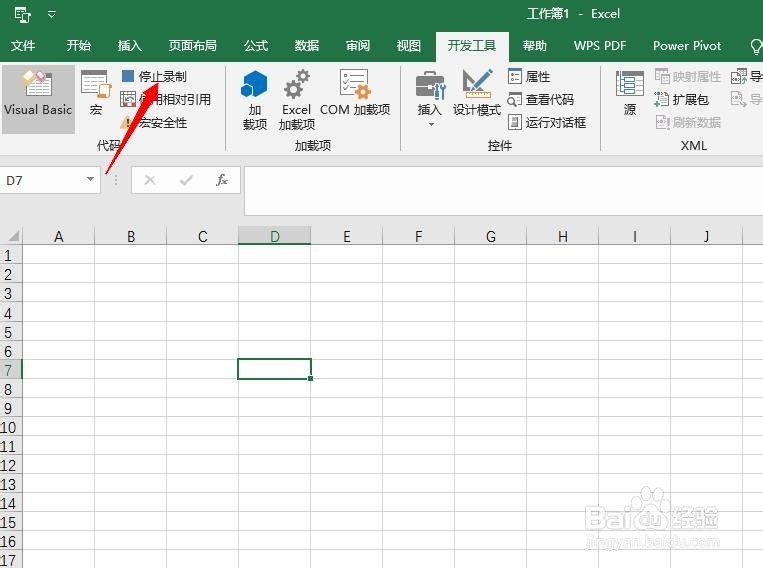Click the Select All corner triangle
763x568 pixels.
[12, 236]
